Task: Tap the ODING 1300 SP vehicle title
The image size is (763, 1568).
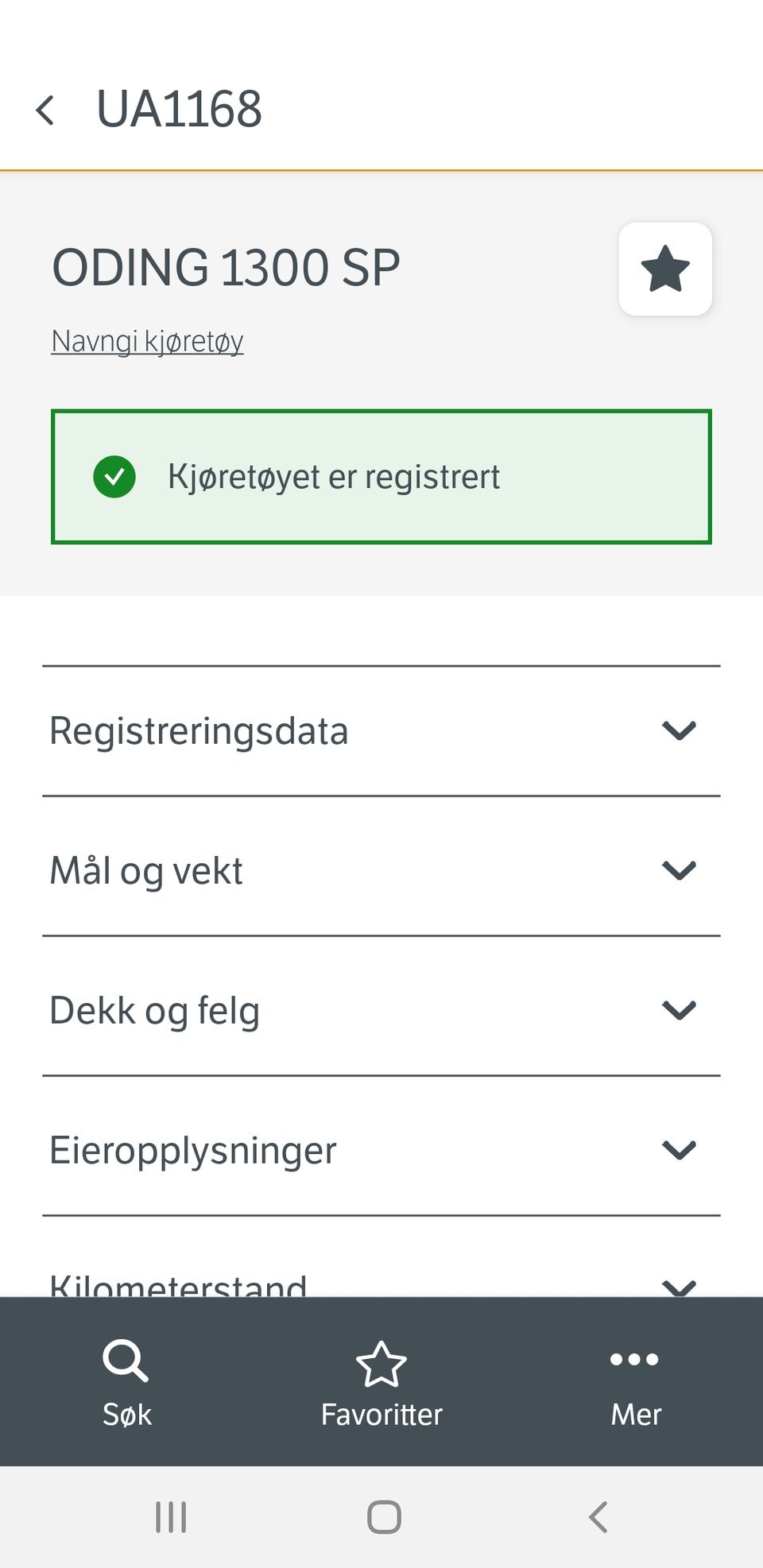Action: point(226,268)
